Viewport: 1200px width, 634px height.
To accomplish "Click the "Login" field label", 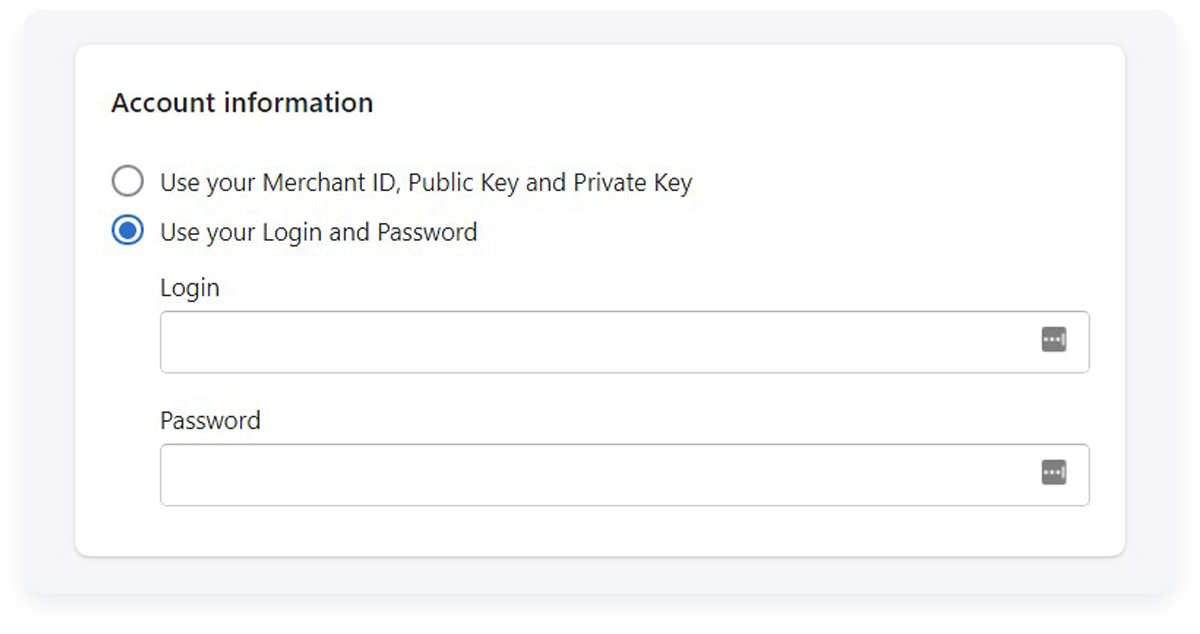I will pos(189,289).
